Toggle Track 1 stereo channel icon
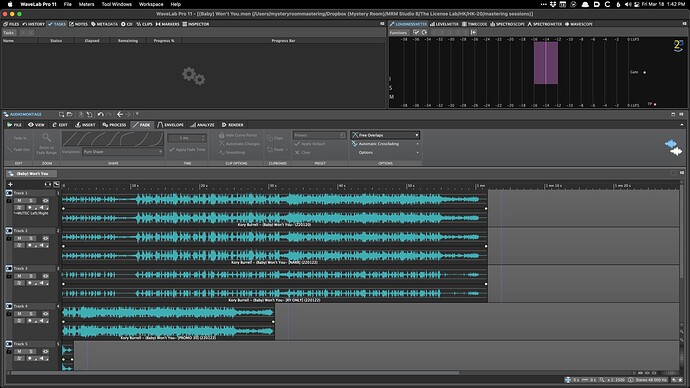This screenshot has width=690, height=388. pos(9,193)
